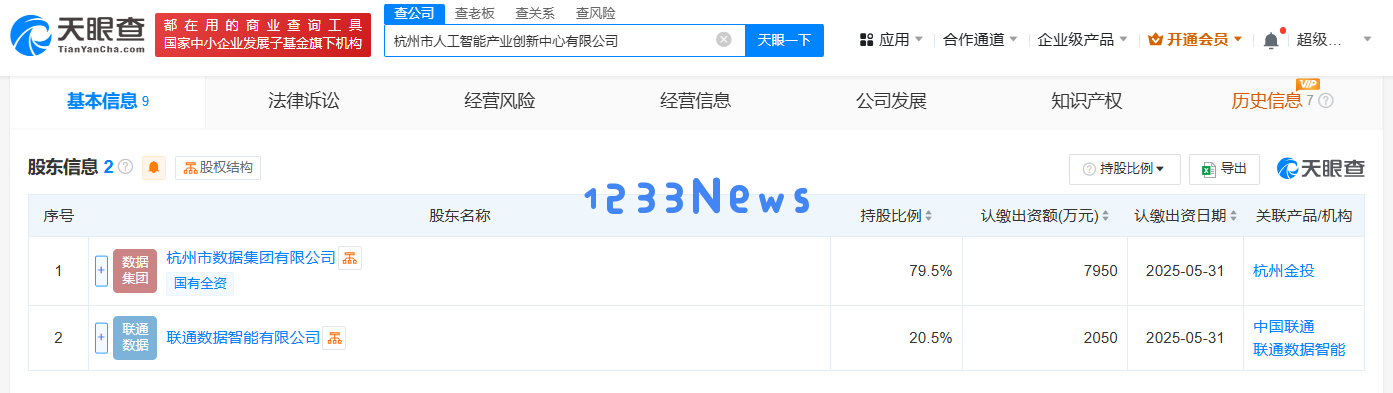Switch to the 公司发展 tab

tap(891, 101)
